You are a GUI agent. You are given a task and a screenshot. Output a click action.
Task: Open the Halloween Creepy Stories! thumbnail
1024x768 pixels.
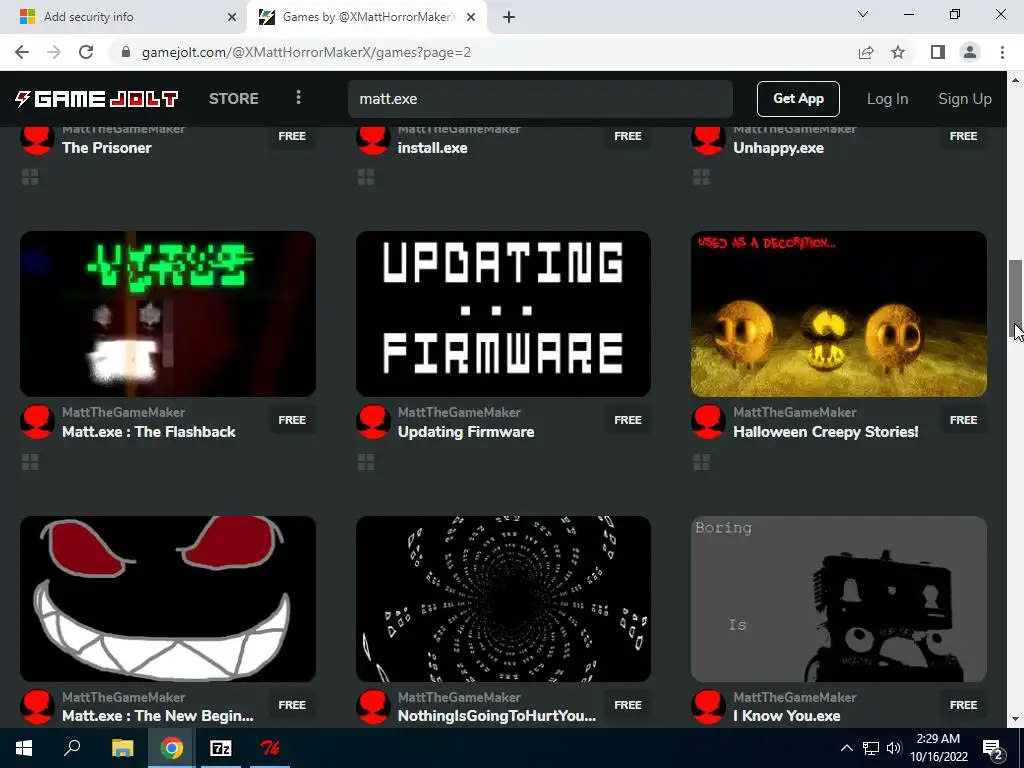(839, 313)
